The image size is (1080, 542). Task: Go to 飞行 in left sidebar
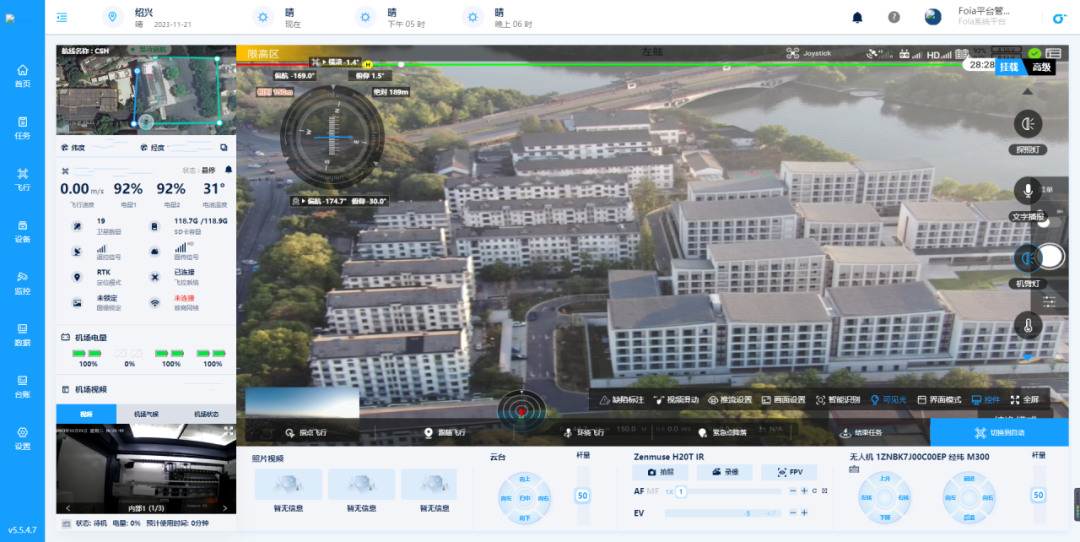point(22,178)
